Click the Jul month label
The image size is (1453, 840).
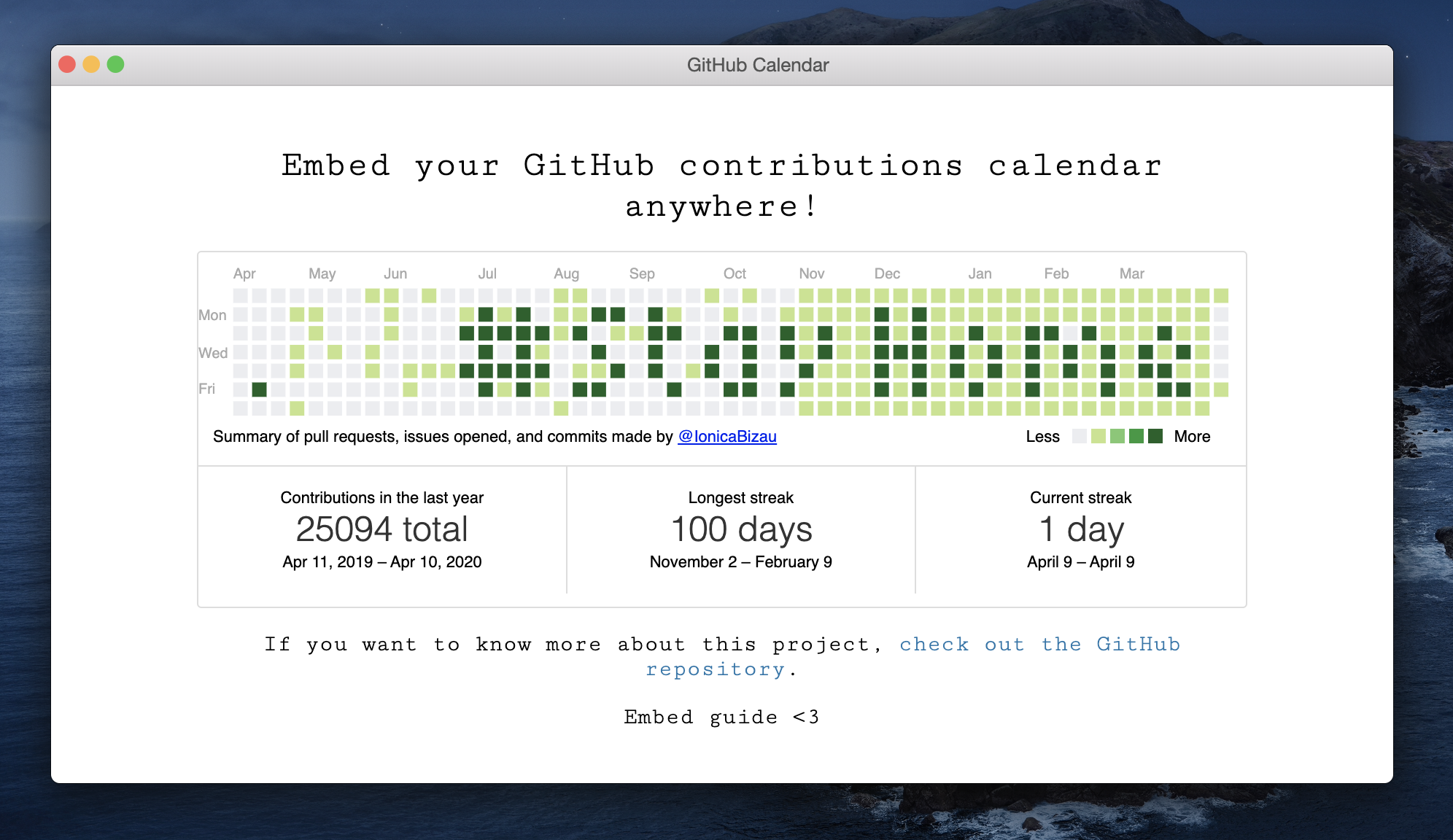487,273
